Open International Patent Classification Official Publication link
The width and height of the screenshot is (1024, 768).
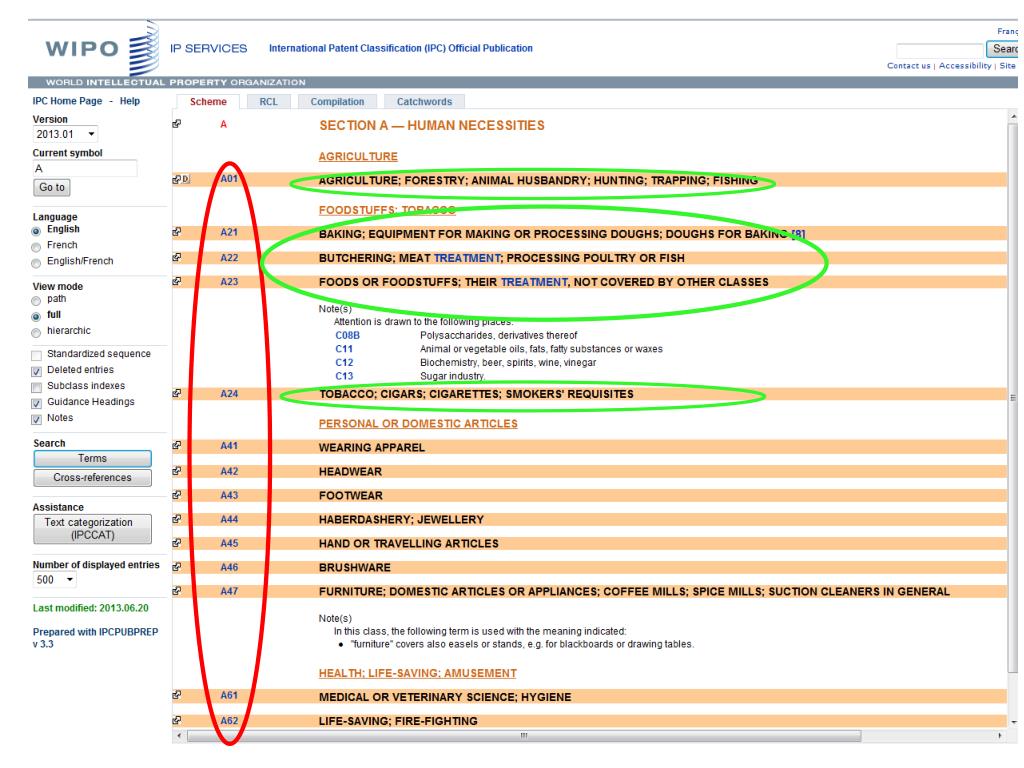click(x=400, y=48)
